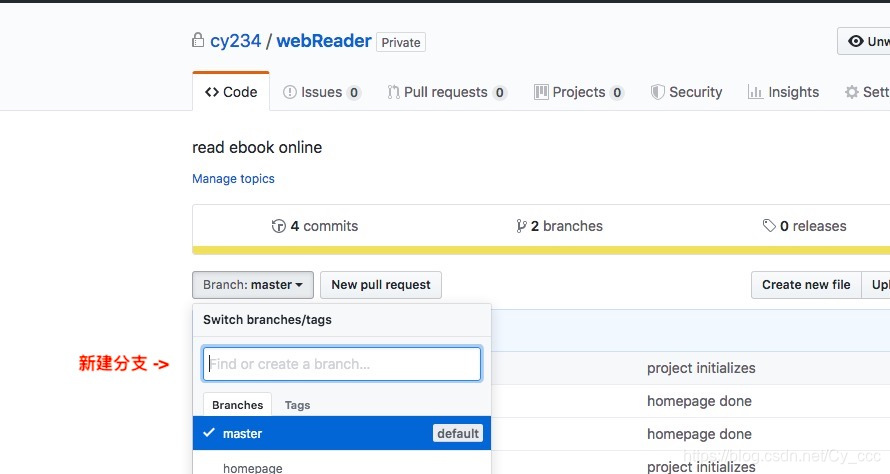
Task: Click the Switch branches/tags header
Action: (267, 320)
